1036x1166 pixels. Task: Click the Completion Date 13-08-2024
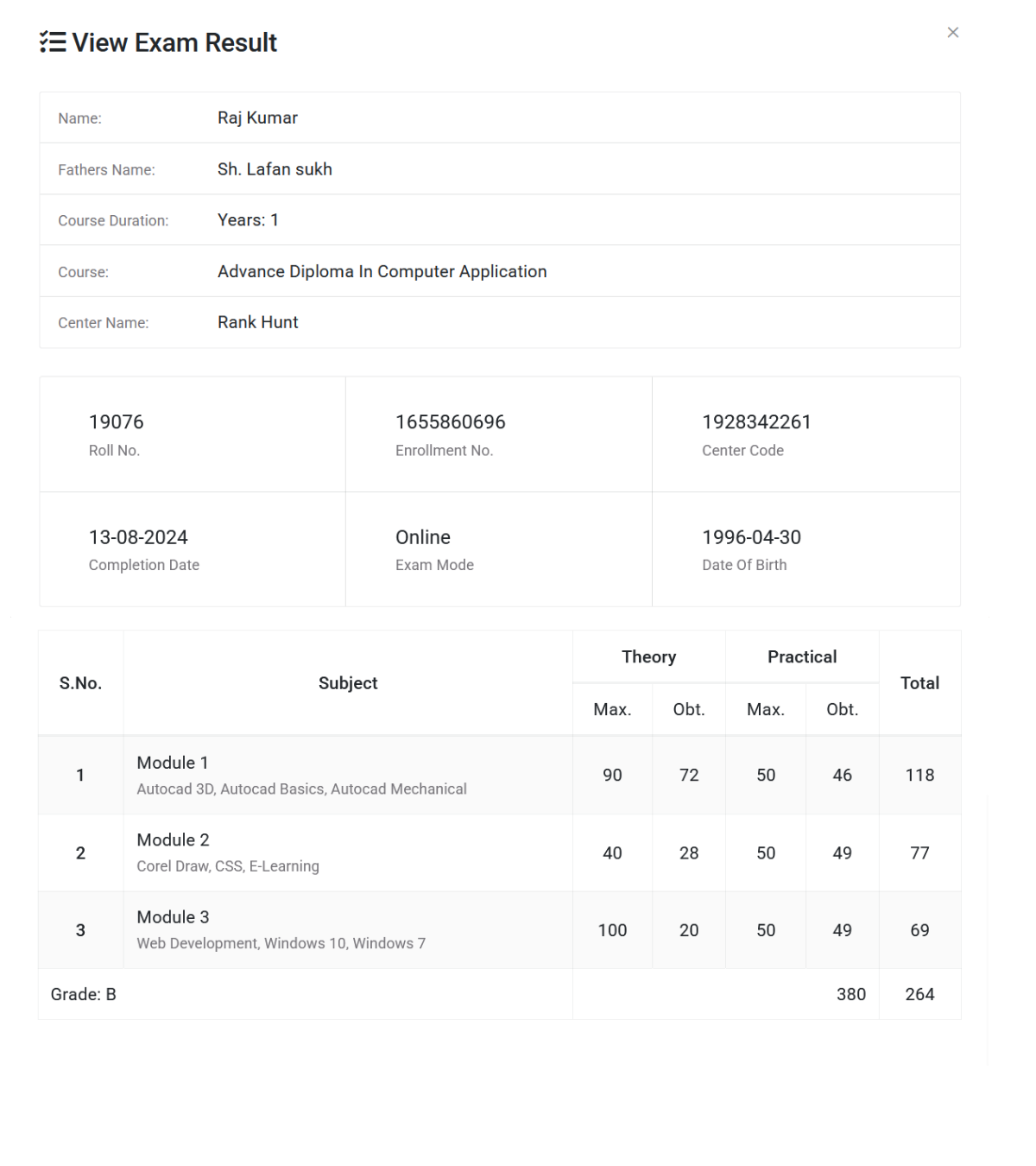[138, 537]
